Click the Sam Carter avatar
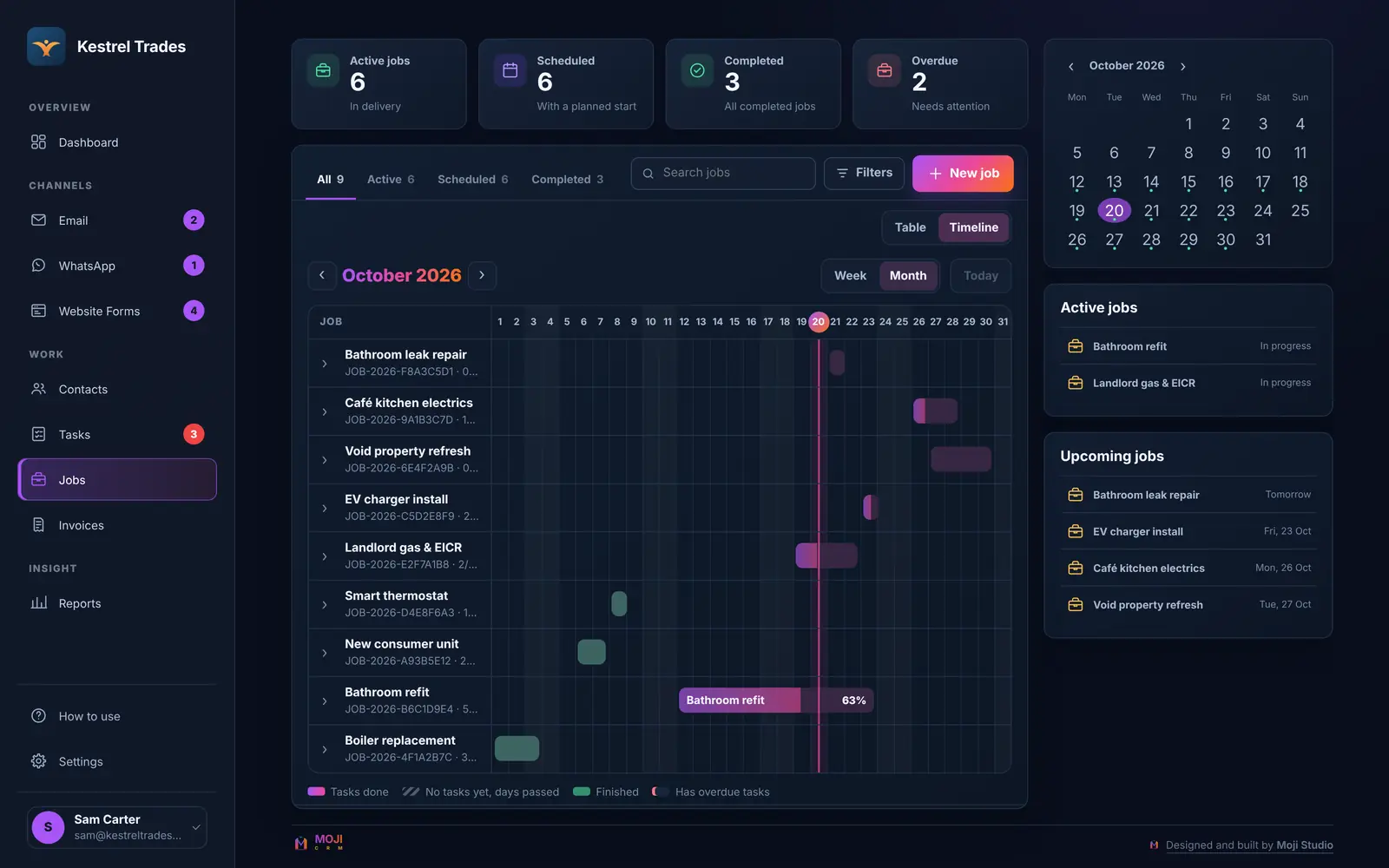 coord(48,827)
